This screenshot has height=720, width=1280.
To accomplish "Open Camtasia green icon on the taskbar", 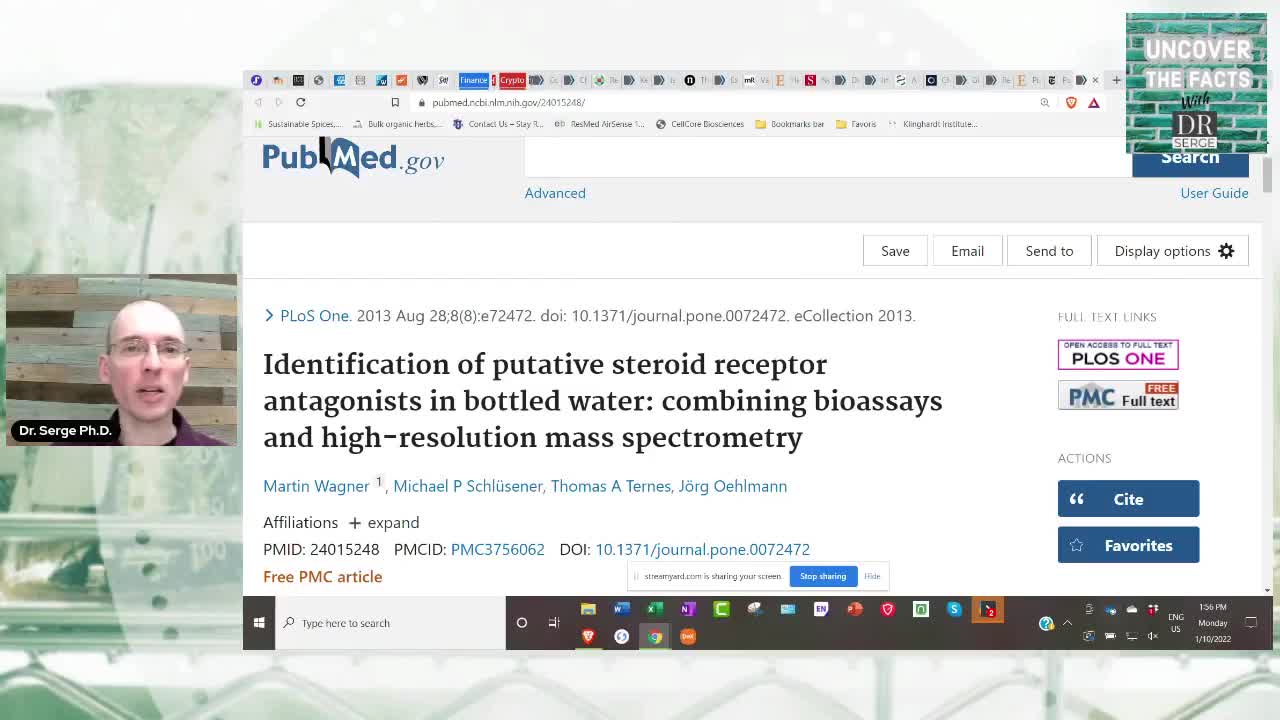I will pos(721,609).
